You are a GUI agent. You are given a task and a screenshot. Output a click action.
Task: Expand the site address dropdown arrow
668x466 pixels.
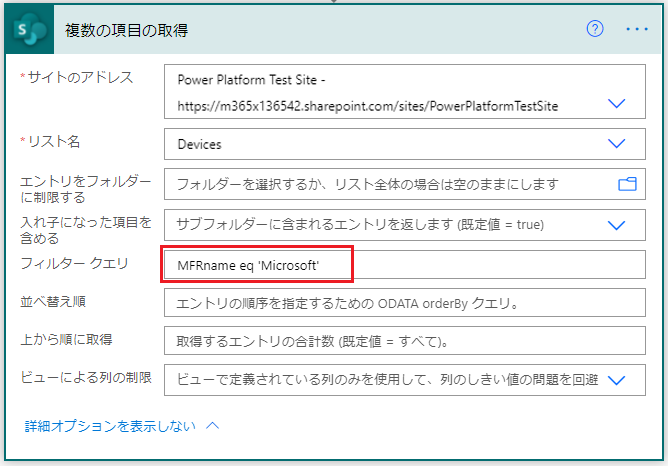pyautogui.click(x=616, y=104)
